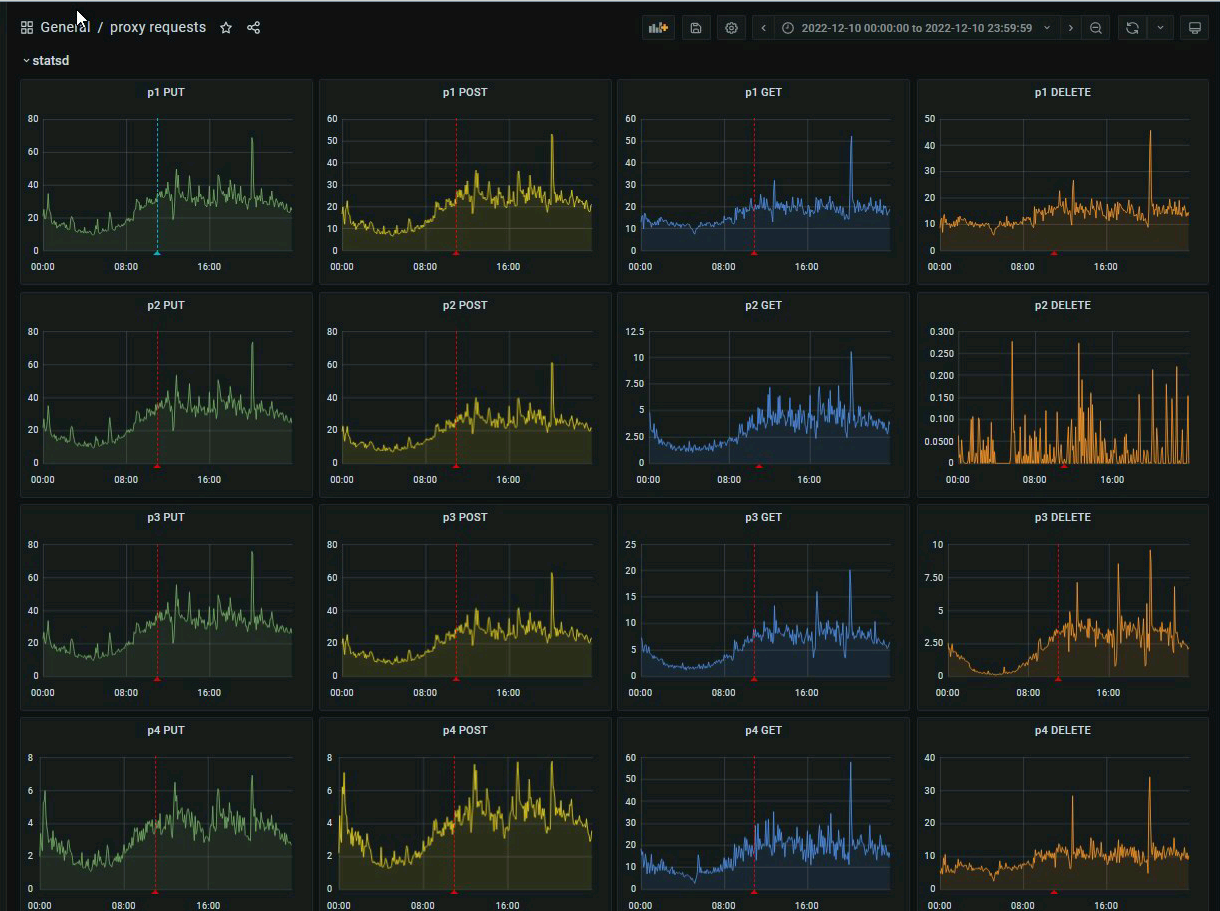Collapse the statsd row

click(x=50, y=61)
